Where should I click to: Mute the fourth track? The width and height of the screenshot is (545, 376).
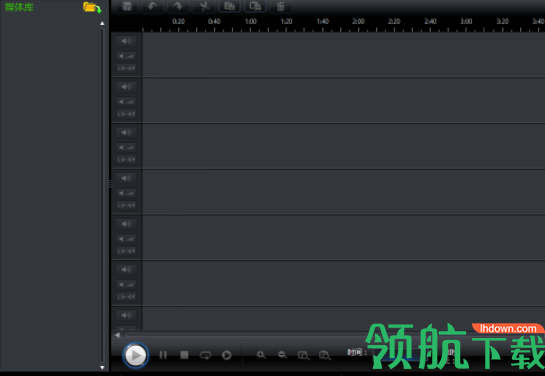pyautogui.click(x=126, y=178)
